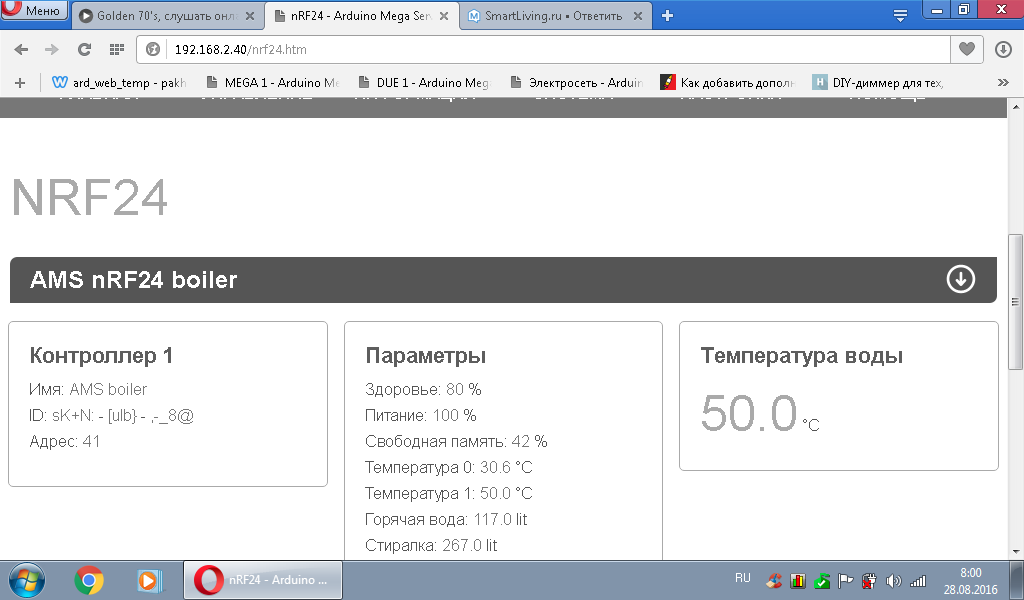
Task: Launch Chrome from the taskbar
Action: [89, 580]
